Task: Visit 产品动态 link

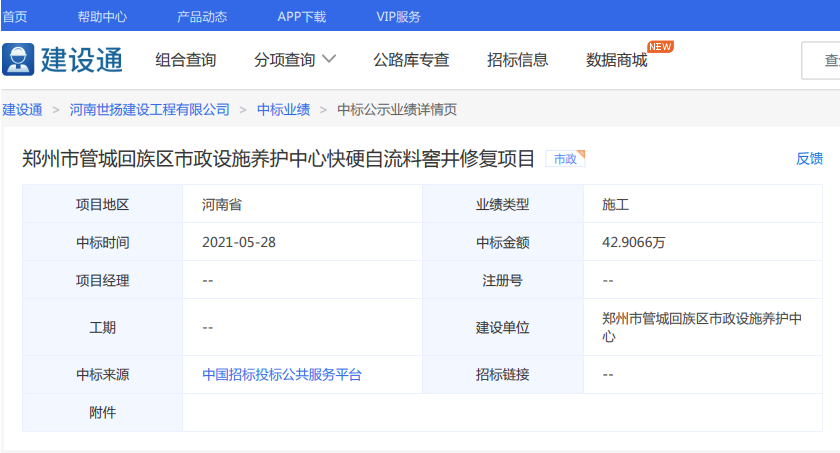Action: 202,16
